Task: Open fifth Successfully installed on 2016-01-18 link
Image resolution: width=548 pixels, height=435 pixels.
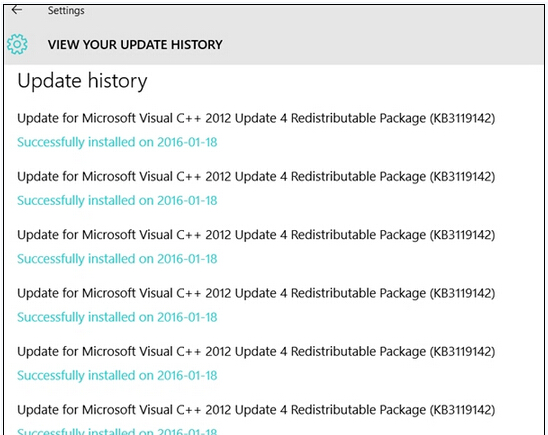Action: click(x=117, y=376)
